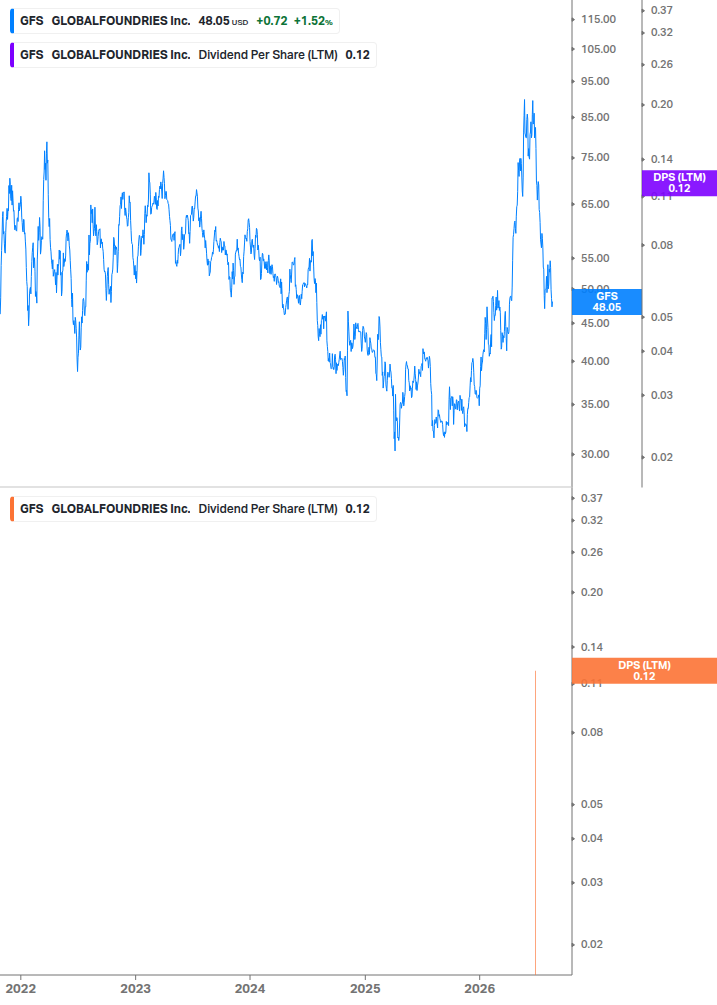Click the 2025 label on the time axis
The image size is (717, 1005).
(x=365, y=989)
